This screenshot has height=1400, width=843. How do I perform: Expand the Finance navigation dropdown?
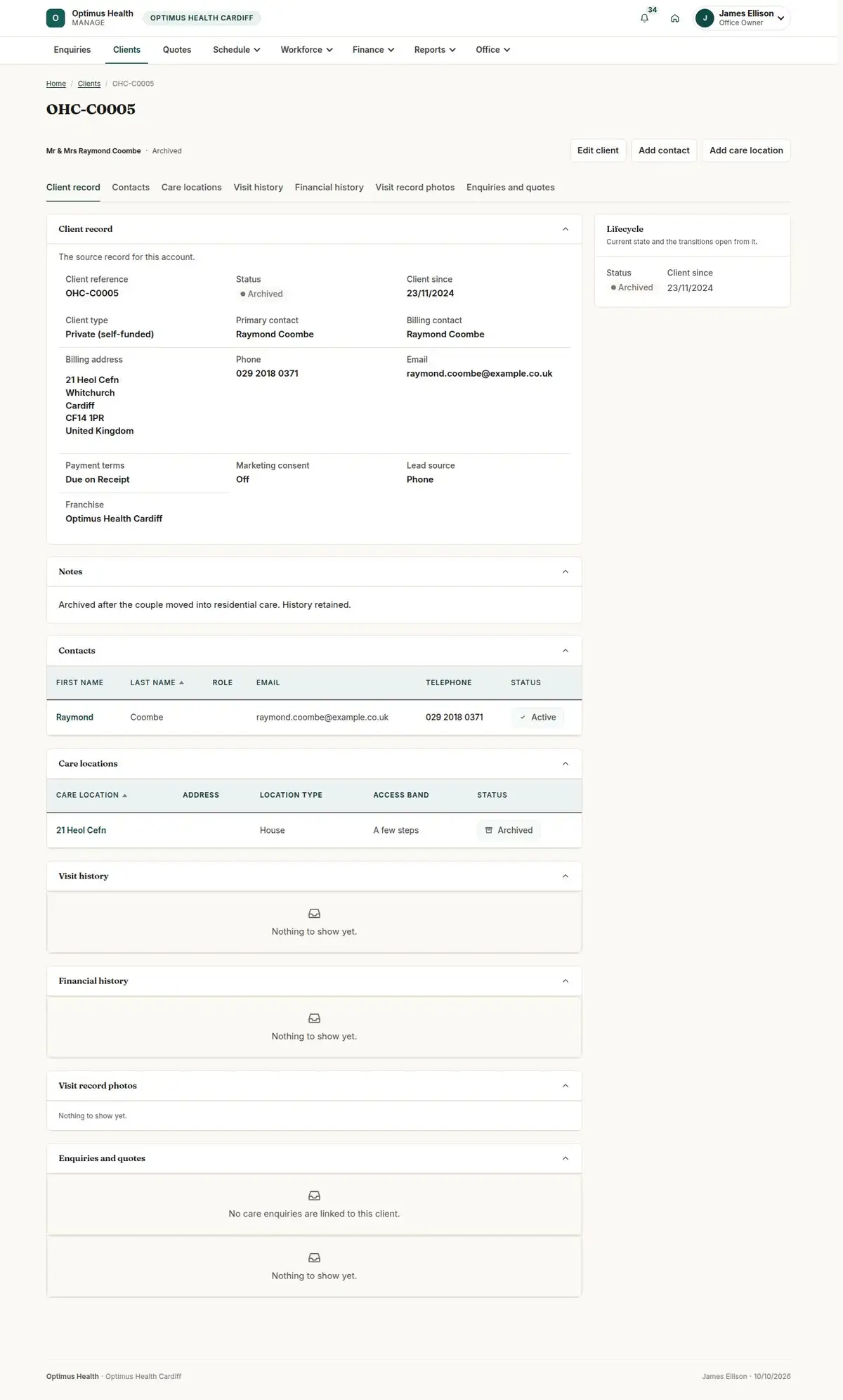(x=373, y=50)
